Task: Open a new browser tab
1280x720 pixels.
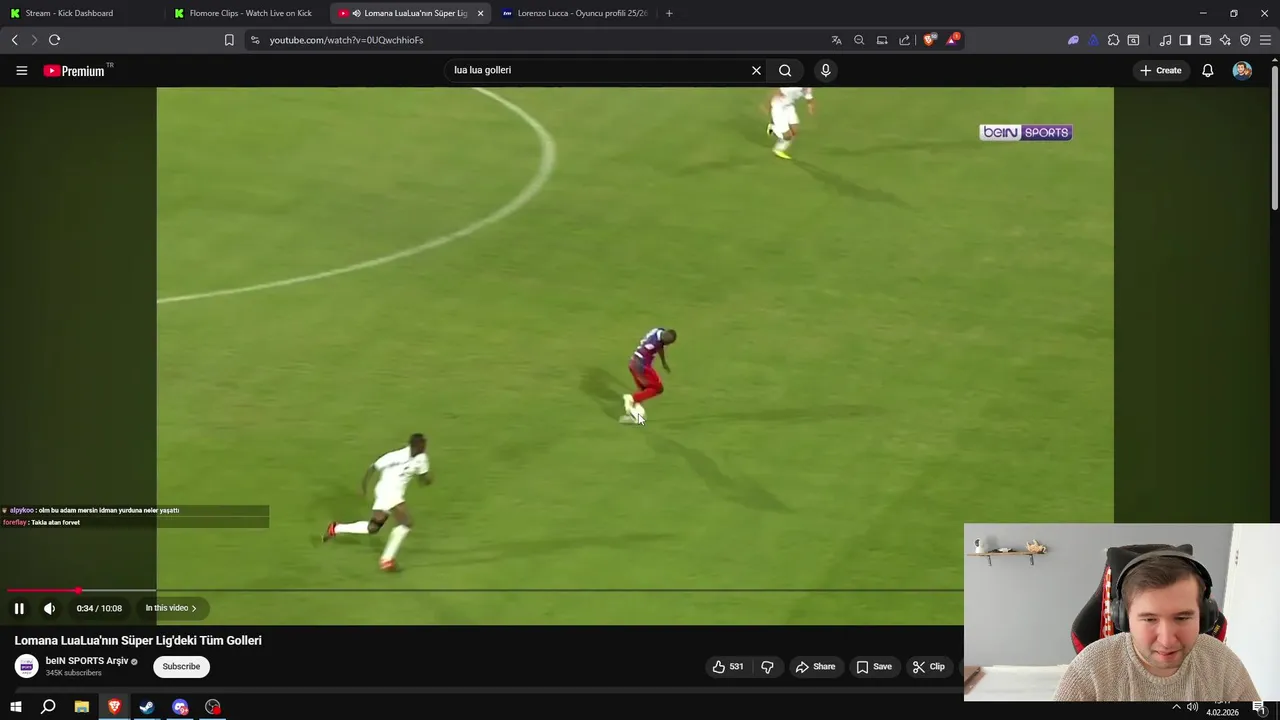Action: [x=669, y=13]
